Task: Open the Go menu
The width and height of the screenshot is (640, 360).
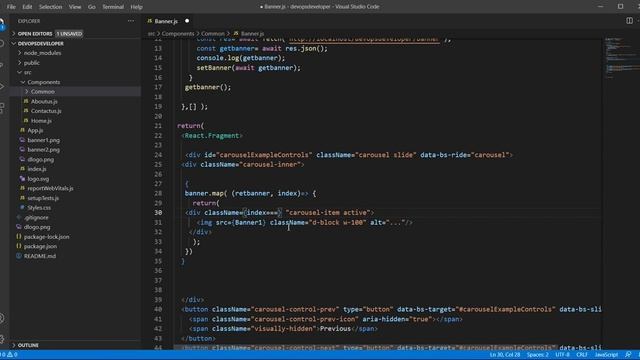Action: point(92,7)
